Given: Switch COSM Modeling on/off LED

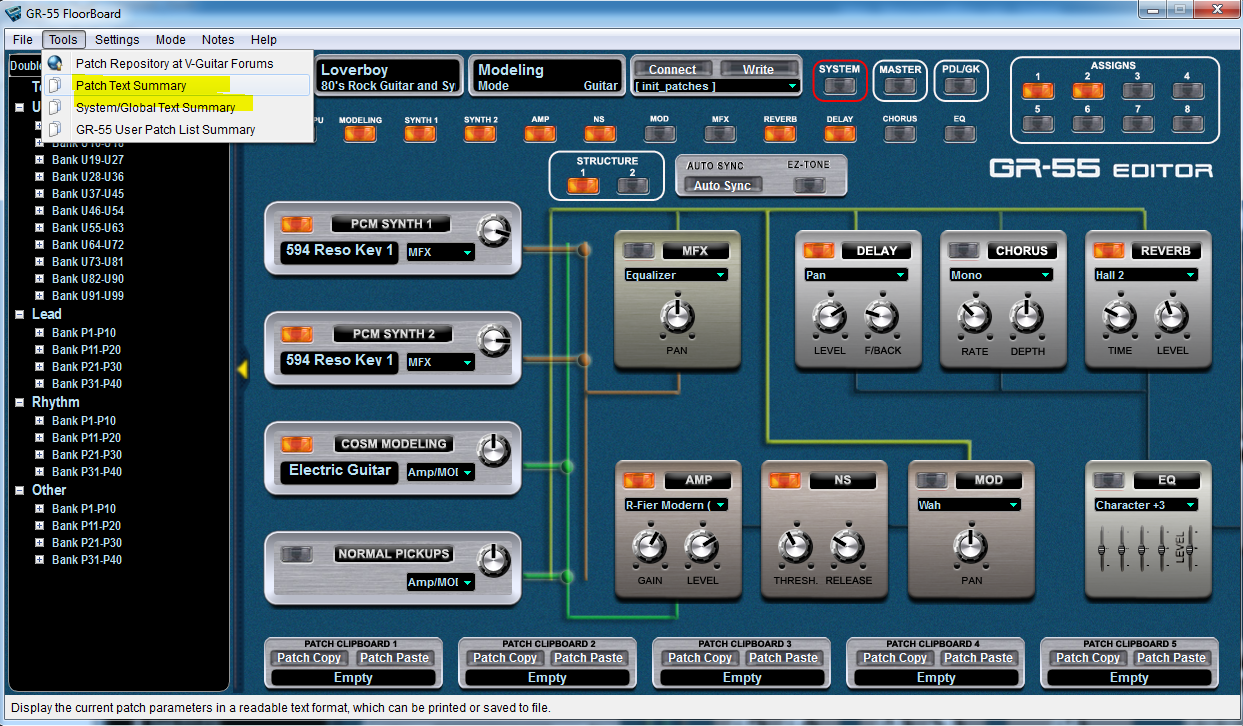Looking at the screenshot, I should pyautogui.click(x=297, y=444).
